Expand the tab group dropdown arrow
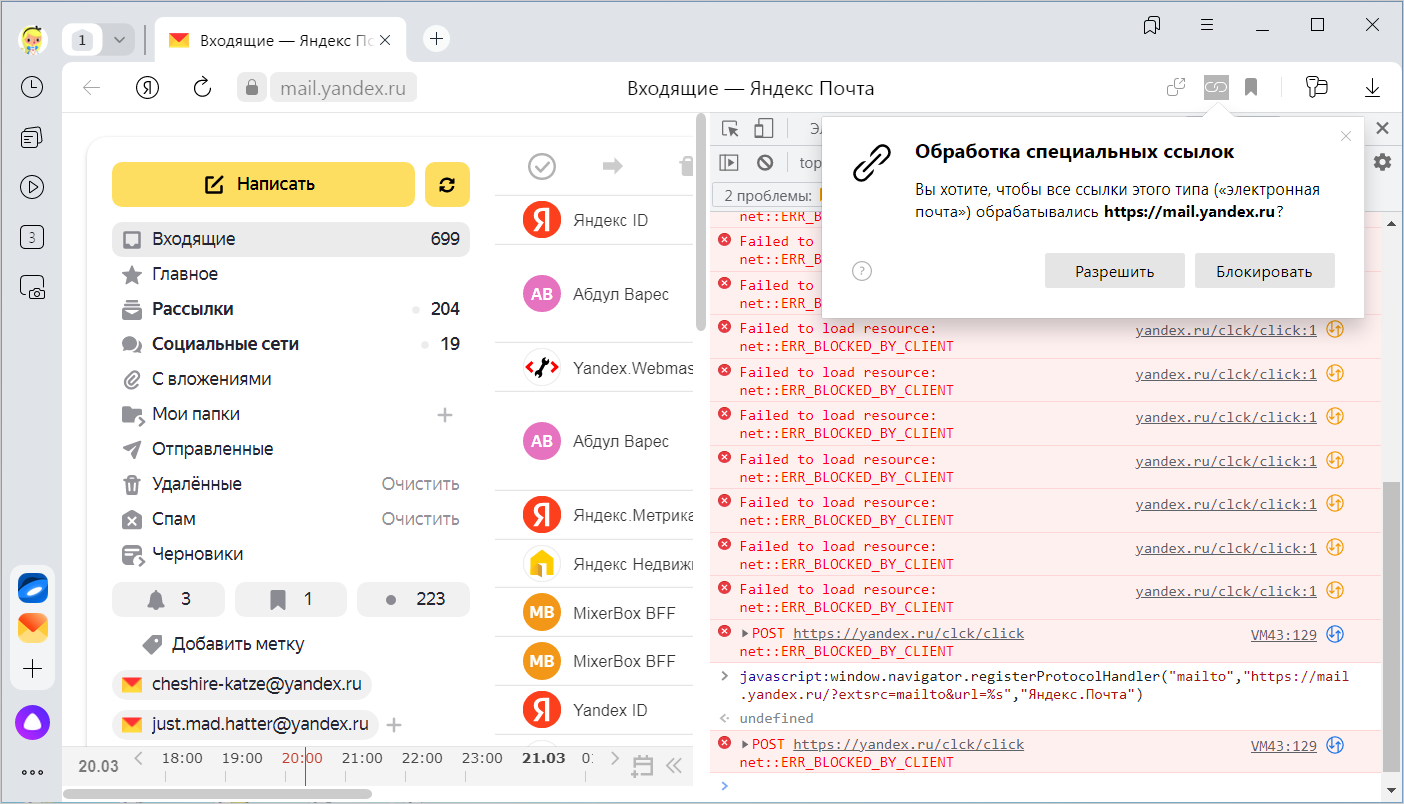This screenshot has height=804, width=1404. 120,40
